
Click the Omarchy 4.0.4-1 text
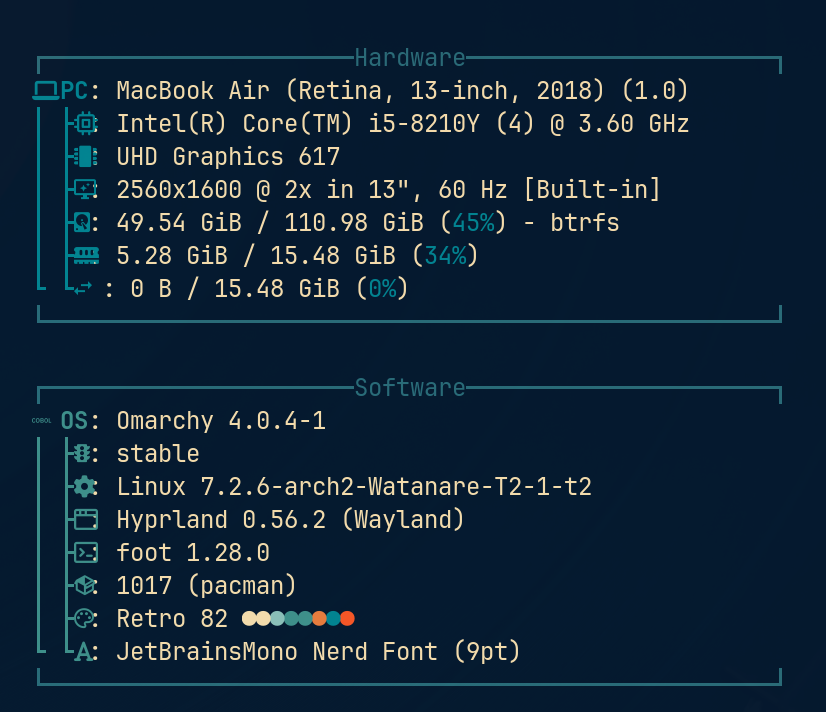[221, 420]
